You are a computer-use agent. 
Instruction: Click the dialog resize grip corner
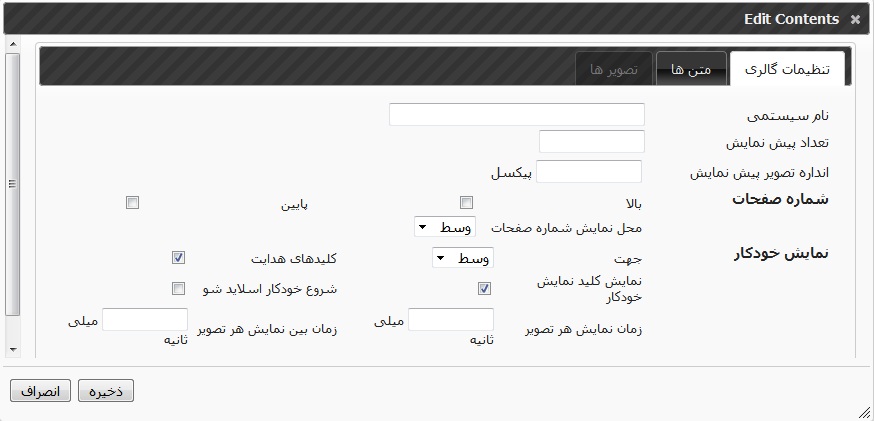(863, 411)
